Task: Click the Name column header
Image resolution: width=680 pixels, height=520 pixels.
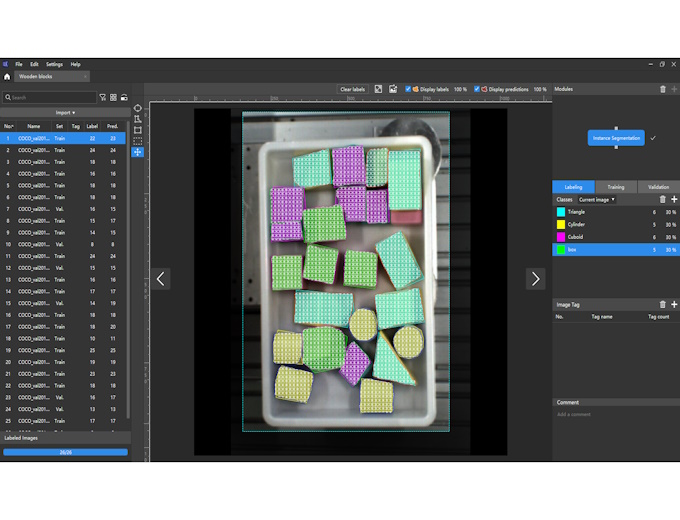Action: [x=33, y=126]
